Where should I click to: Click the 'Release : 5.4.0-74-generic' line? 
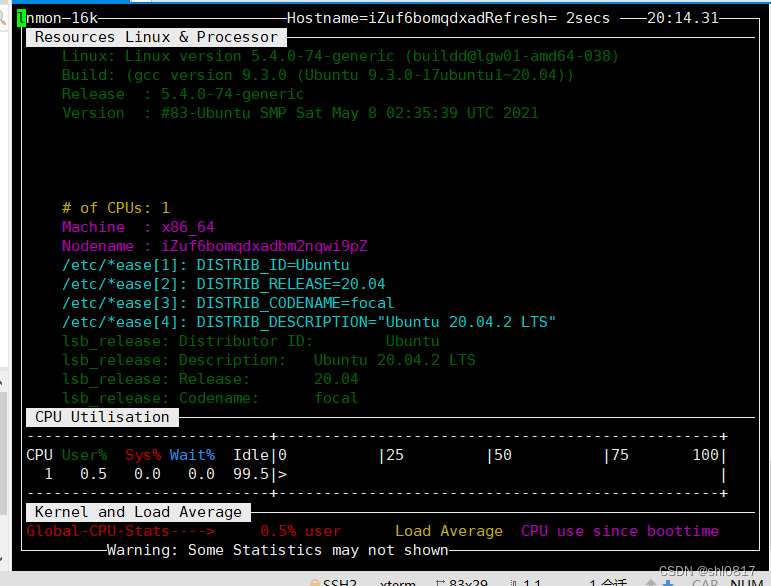183,94
